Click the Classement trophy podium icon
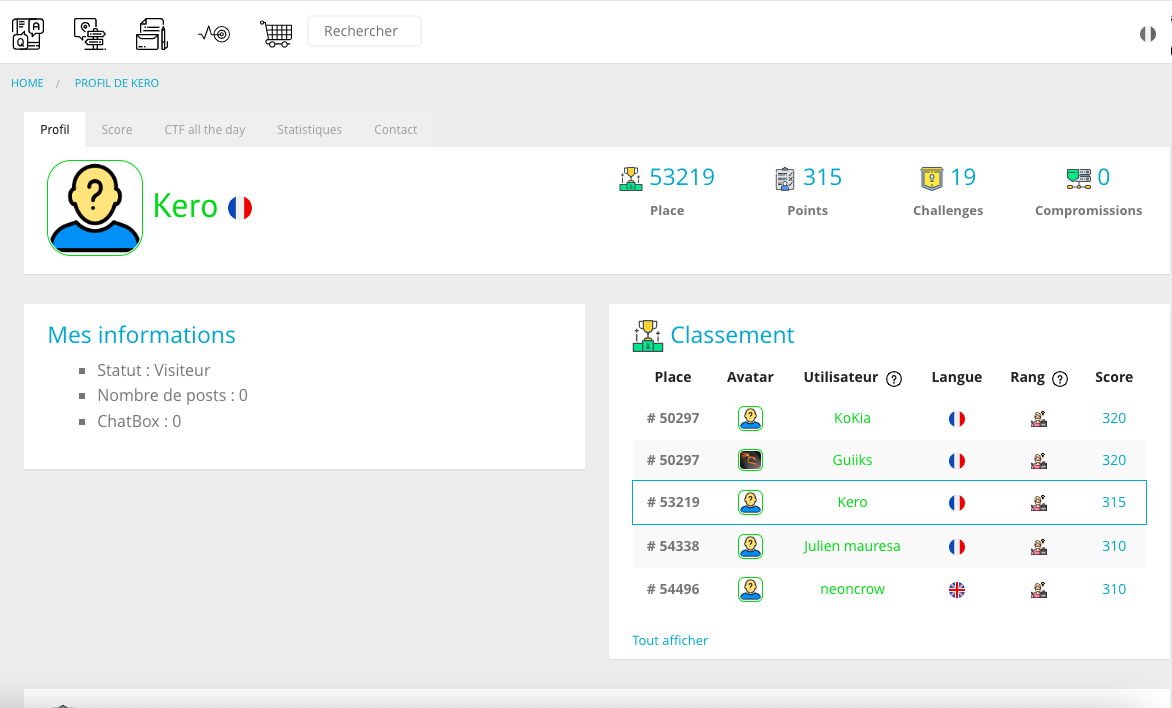Viewport: 1172px width, 708px height. [647, 336]
